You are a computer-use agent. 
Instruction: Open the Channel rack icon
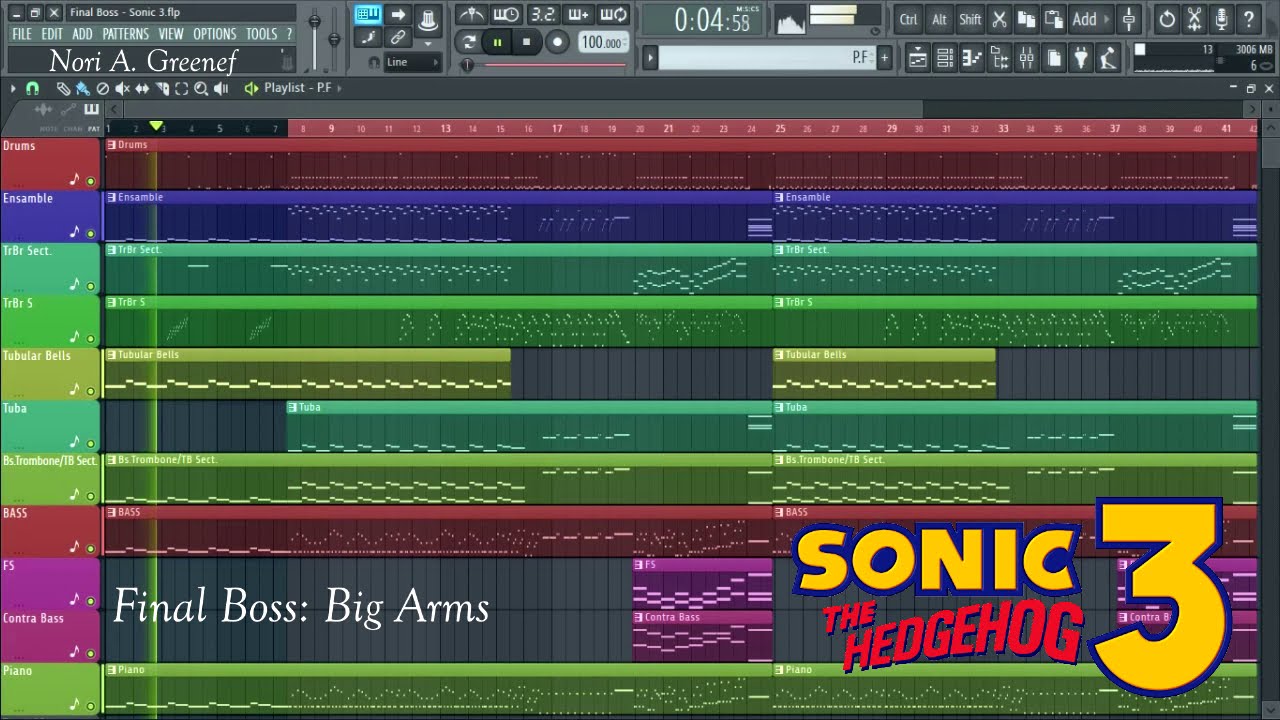pyautogui.click(x=945, y=58)
